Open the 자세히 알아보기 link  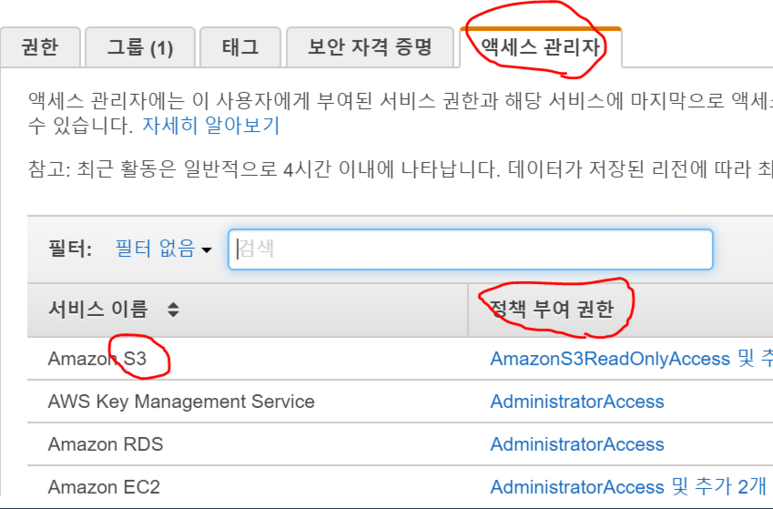211,125
